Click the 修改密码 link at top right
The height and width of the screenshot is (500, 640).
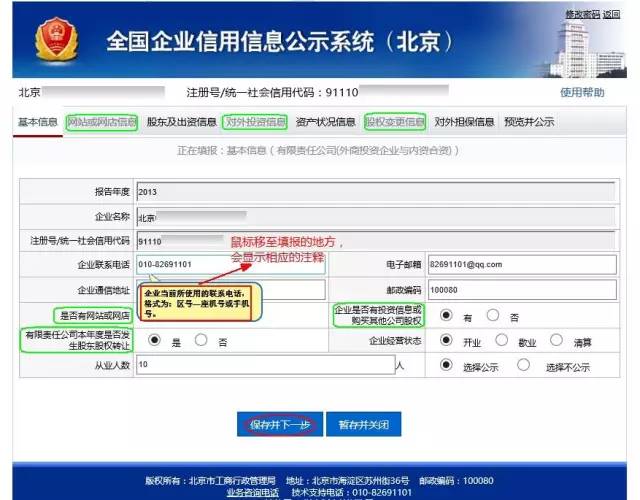pos(582,14)
